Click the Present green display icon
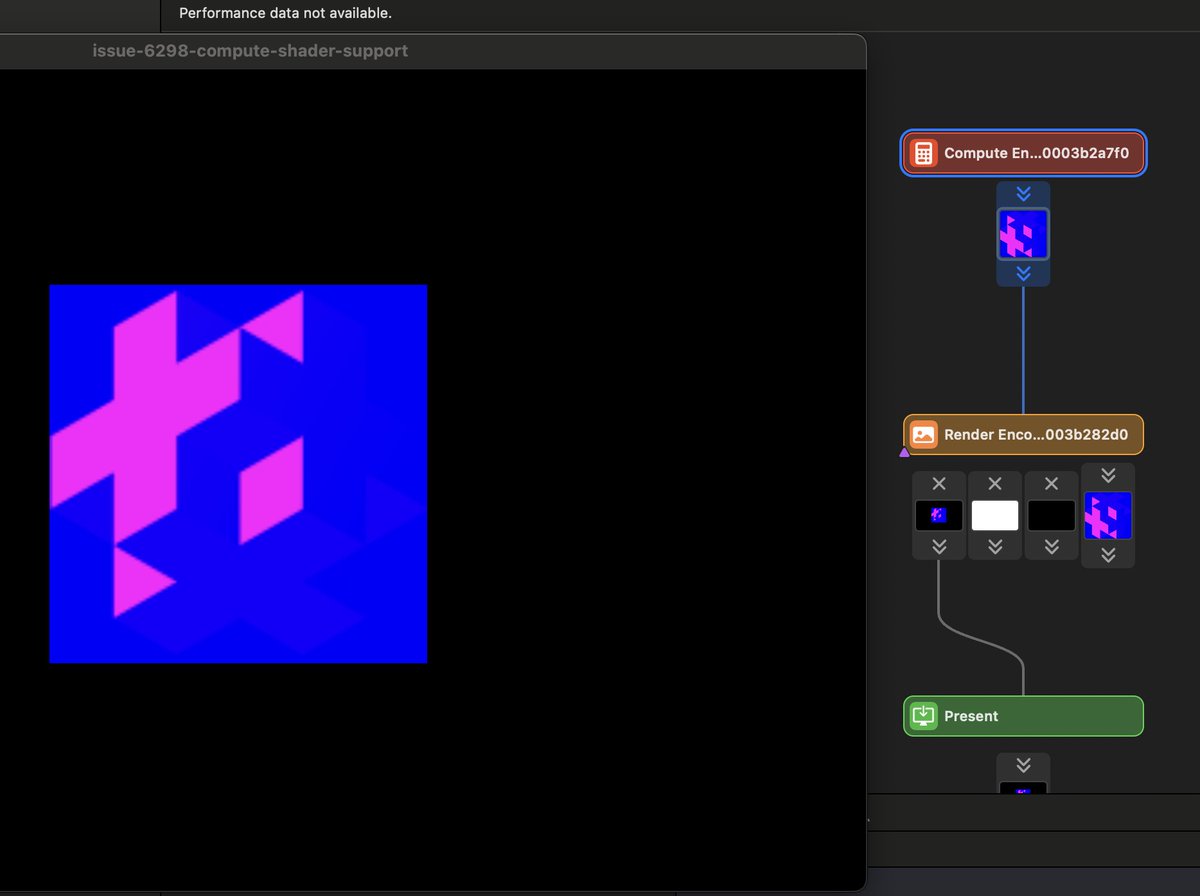The width and height of the screenshot is (1200, 896). [x=922, y=716]
